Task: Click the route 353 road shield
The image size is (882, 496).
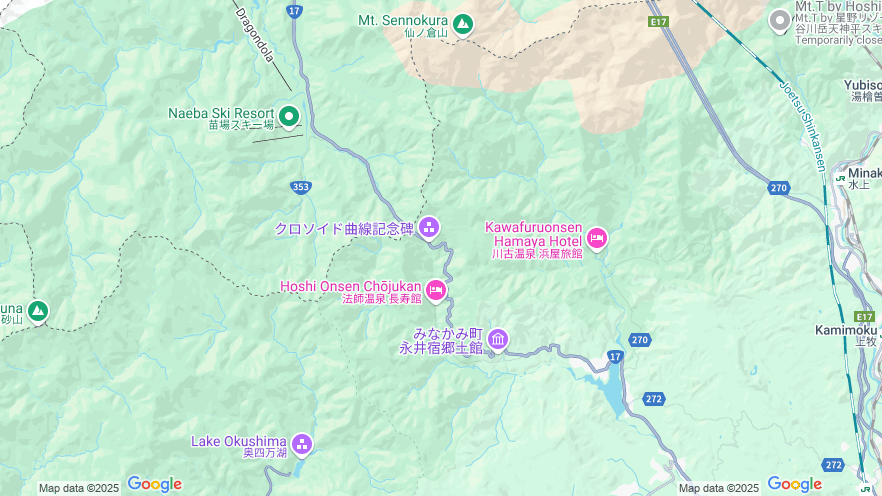Action: [x=301, y=187]
